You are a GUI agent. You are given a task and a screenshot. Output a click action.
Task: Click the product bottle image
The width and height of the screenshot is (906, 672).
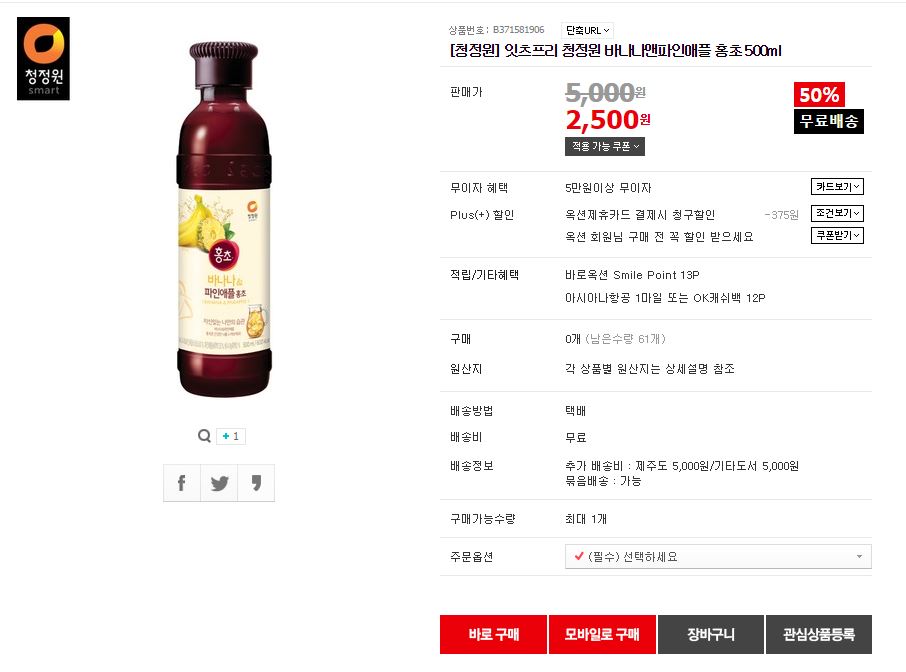point(224,219)
